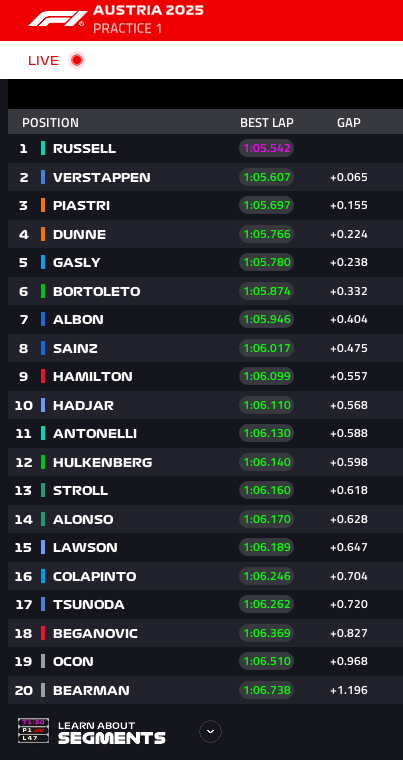The height and width of the screenshot is (760, 403).
Task: Select Russell's purple 1:05.542 lap time
Action: click(267, 148)
